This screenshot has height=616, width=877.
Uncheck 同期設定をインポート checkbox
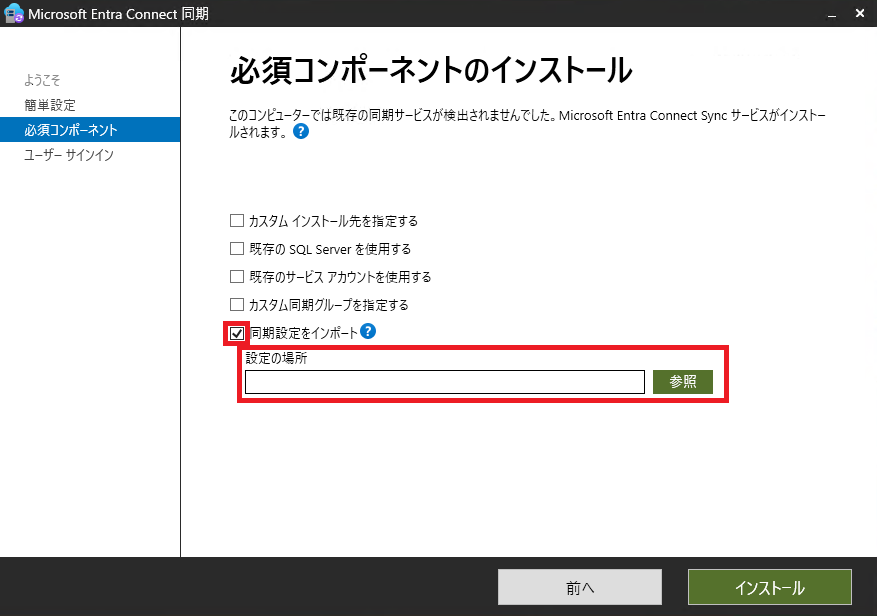237,333
